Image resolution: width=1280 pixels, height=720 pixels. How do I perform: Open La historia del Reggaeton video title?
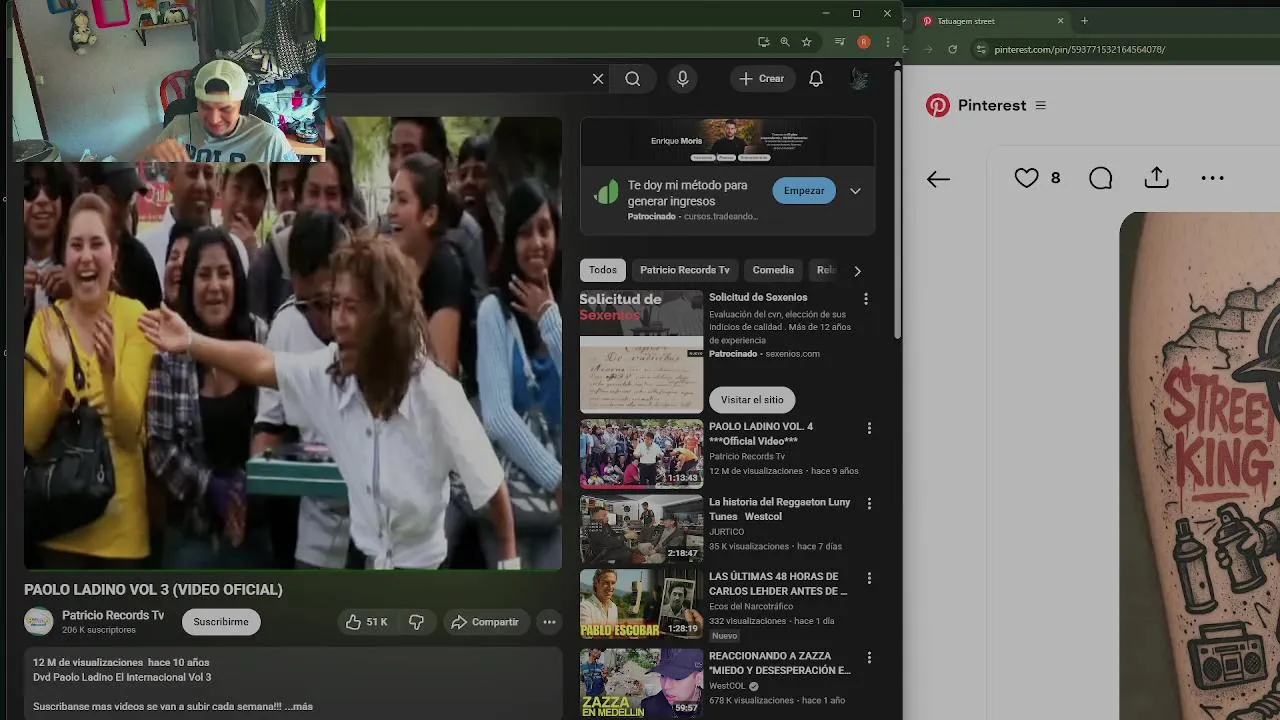[x=780, y=509]
